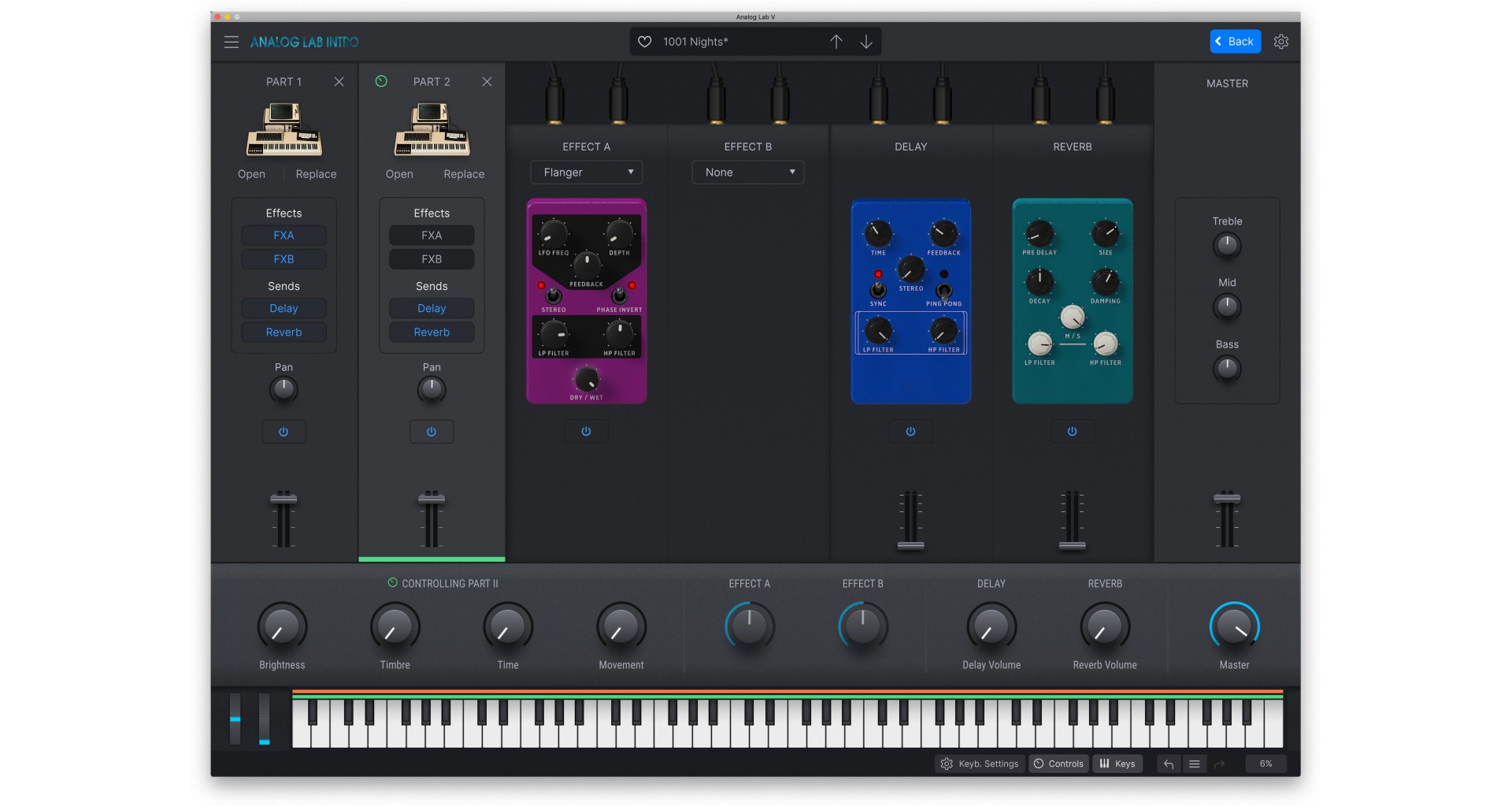Enable FXB for Part 1
Image resolution: width=1512 pixels, height=806 pixels.
(x=283, y=259)
